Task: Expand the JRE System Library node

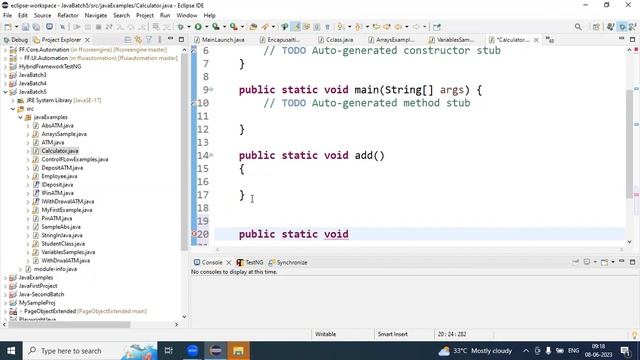Action: click(x=13, y=100)
